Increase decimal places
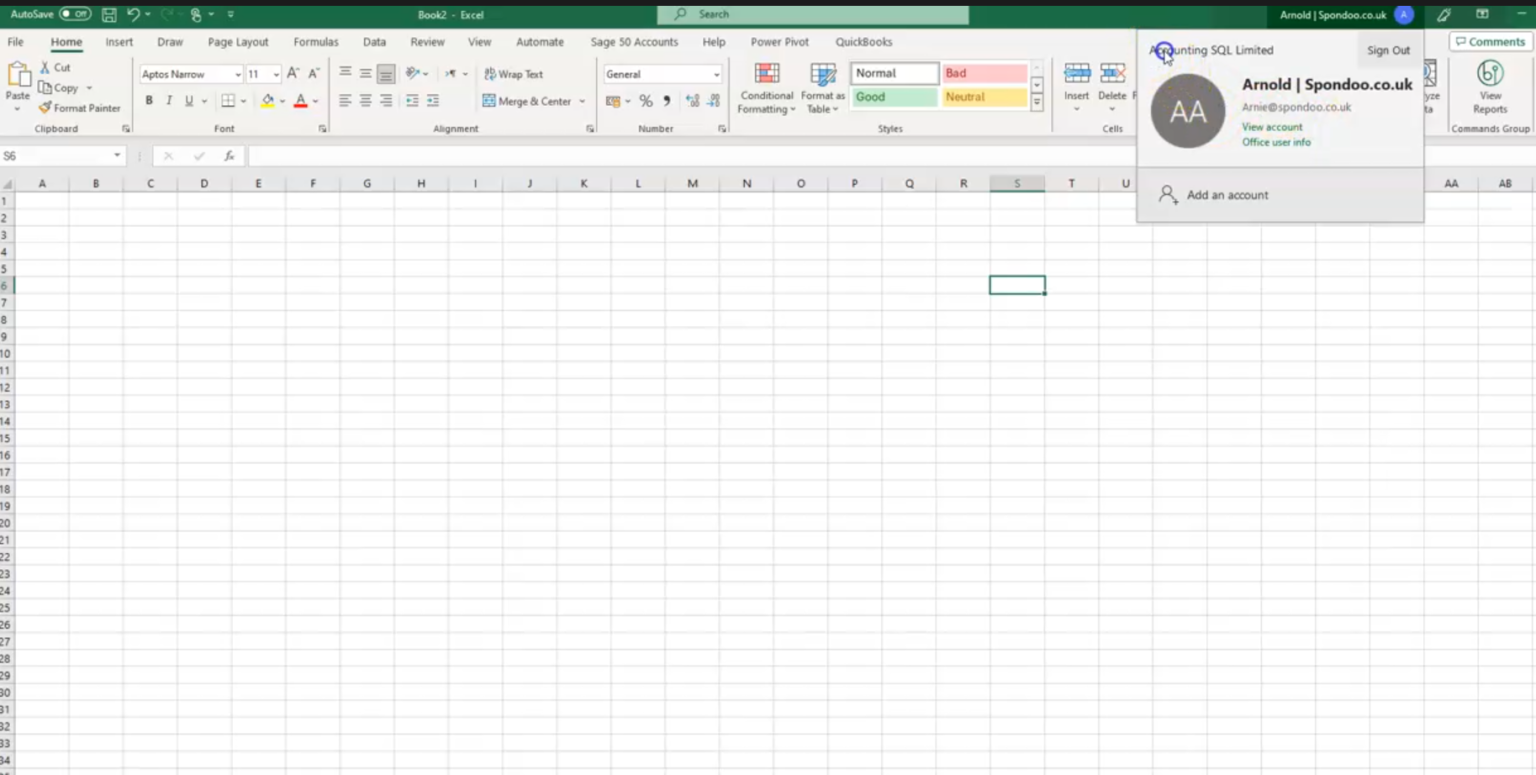The height and width of the screenshot is (775, 1536). click(x=691, y=100)
